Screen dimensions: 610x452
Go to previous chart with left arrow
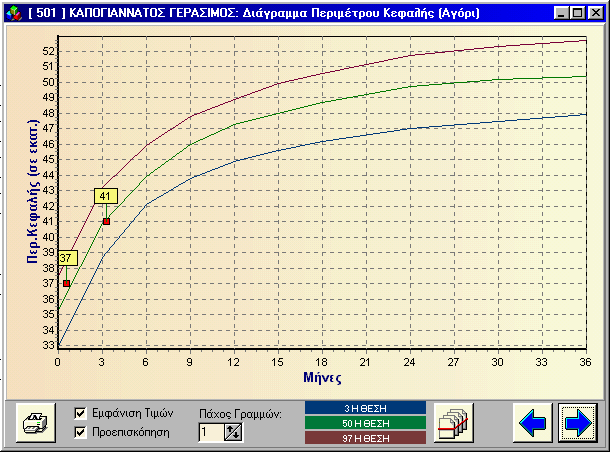click(x=533, y=423)
